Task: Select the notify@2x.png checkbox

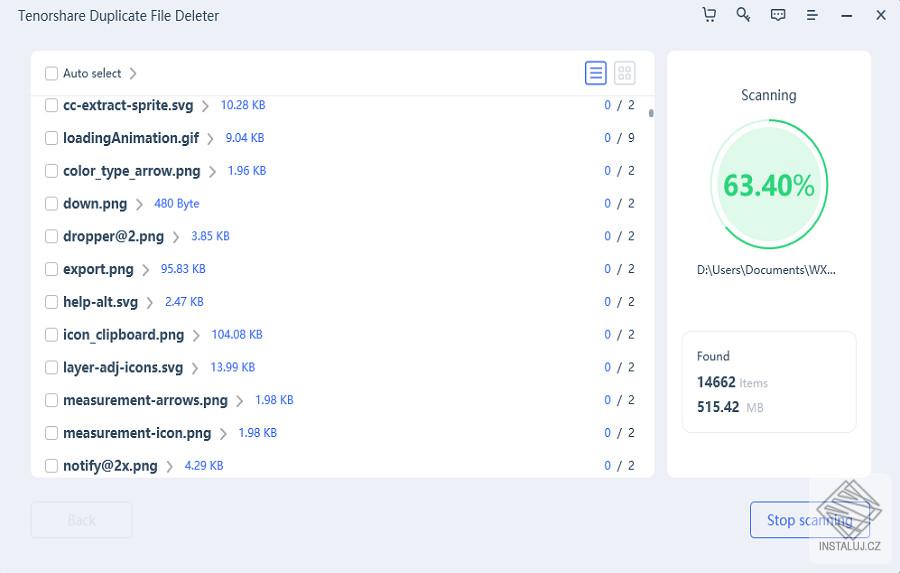Action: pyautogui.click(x=51, y=465)
